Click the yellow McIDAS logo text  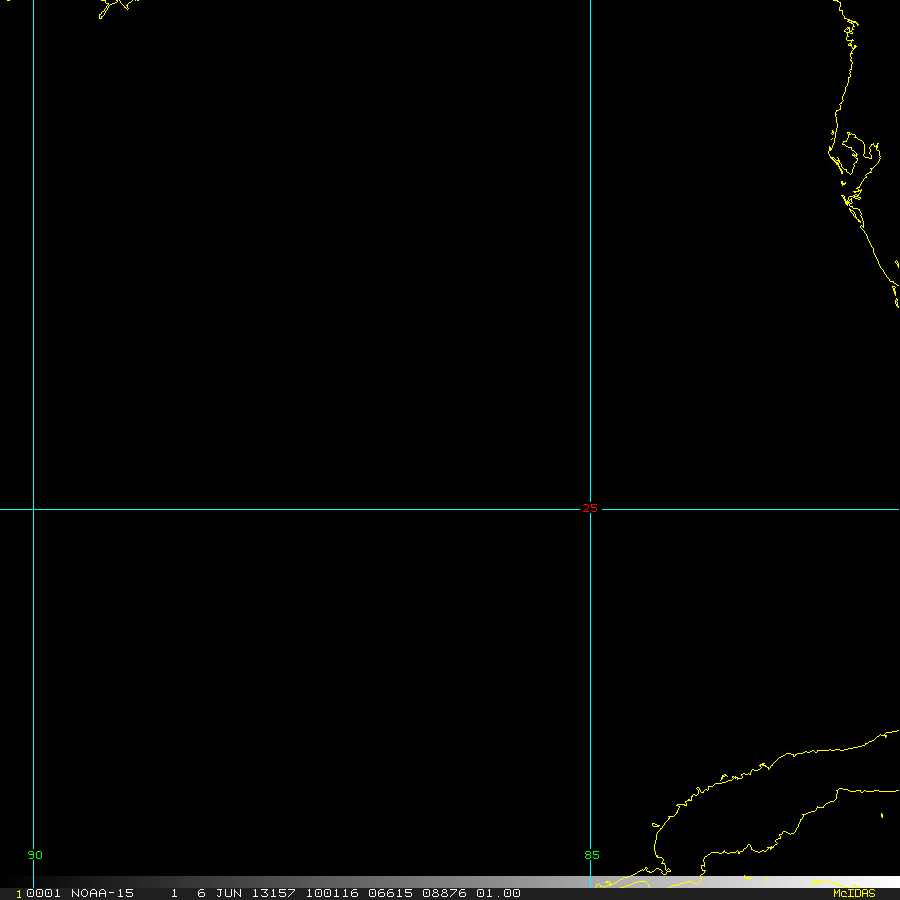854,893
